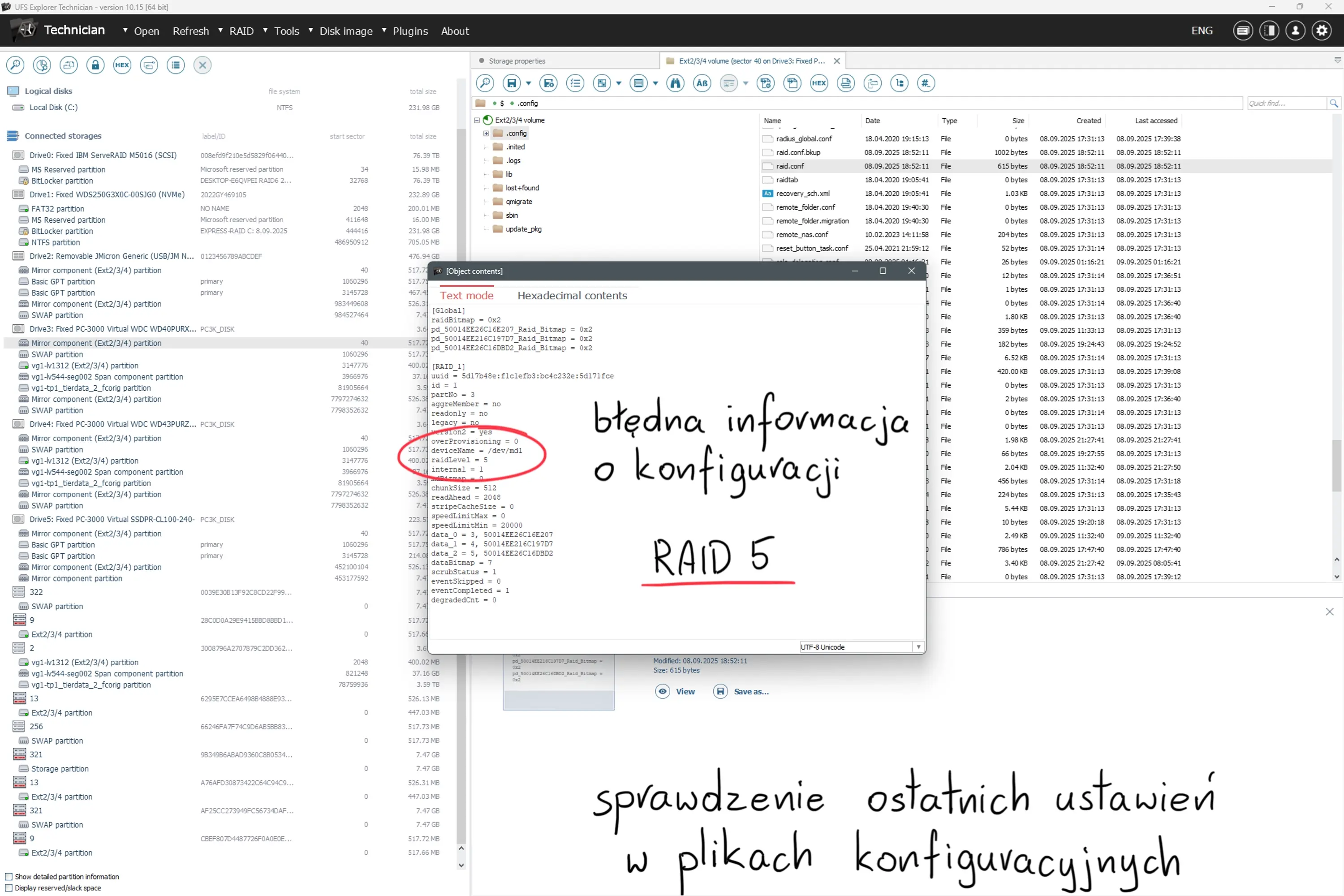Screen dimensions: 1344x896
Task: Collapse the Ext2/3/4 volume tree node
Action: click(477, 121)
